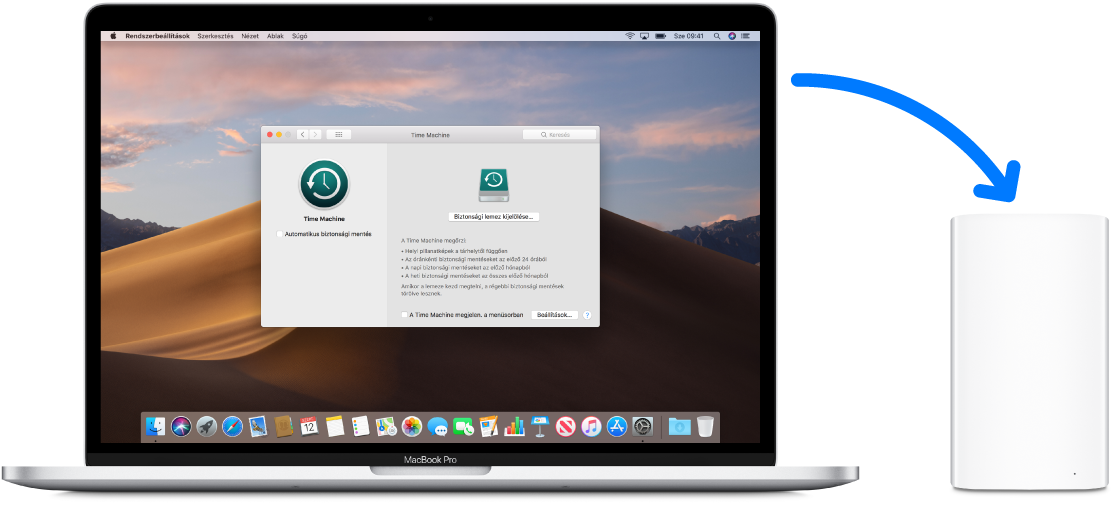Open the App Store icon in Dock
1115x505 pixels.
[617, 427]
